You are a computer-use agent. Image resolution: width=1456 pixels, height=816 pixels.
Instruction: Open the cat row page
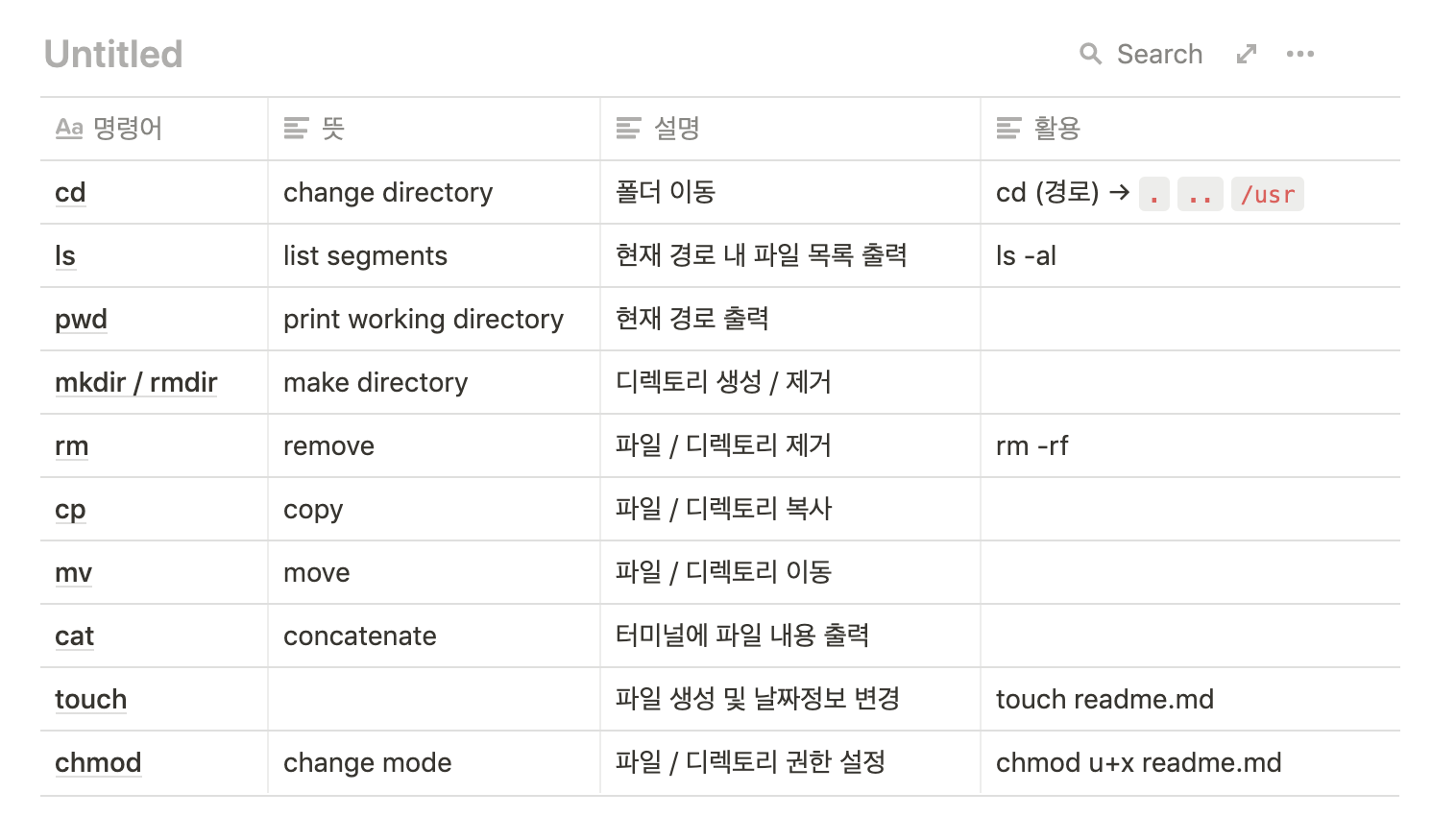tap(74, 636)
